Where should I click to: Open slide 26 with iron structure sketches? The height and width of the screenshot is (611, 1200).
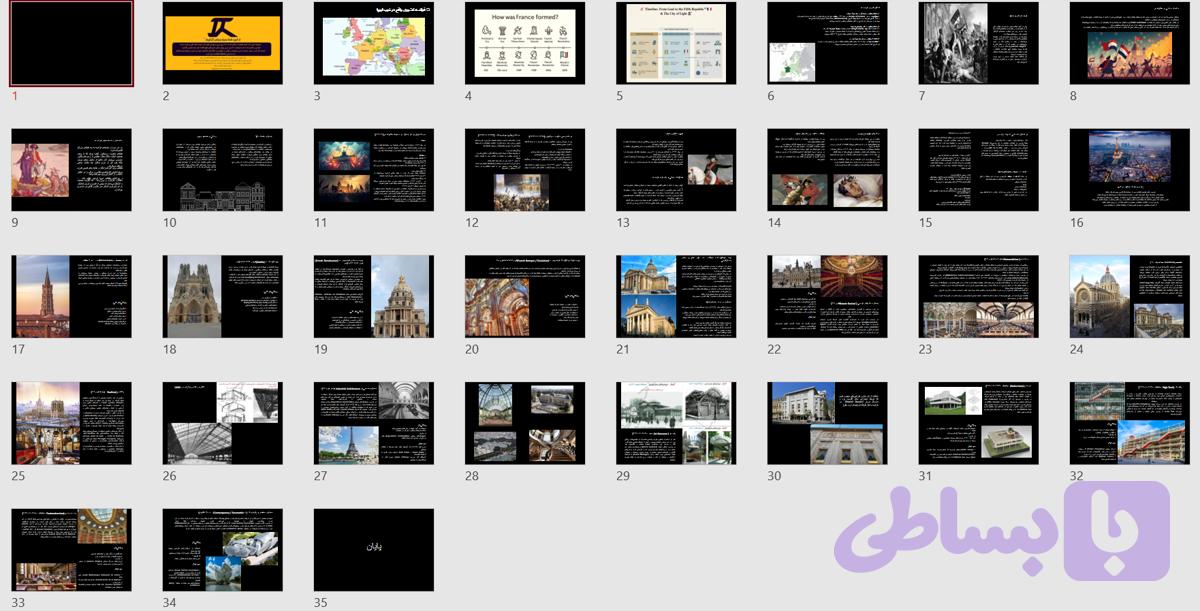223,423
